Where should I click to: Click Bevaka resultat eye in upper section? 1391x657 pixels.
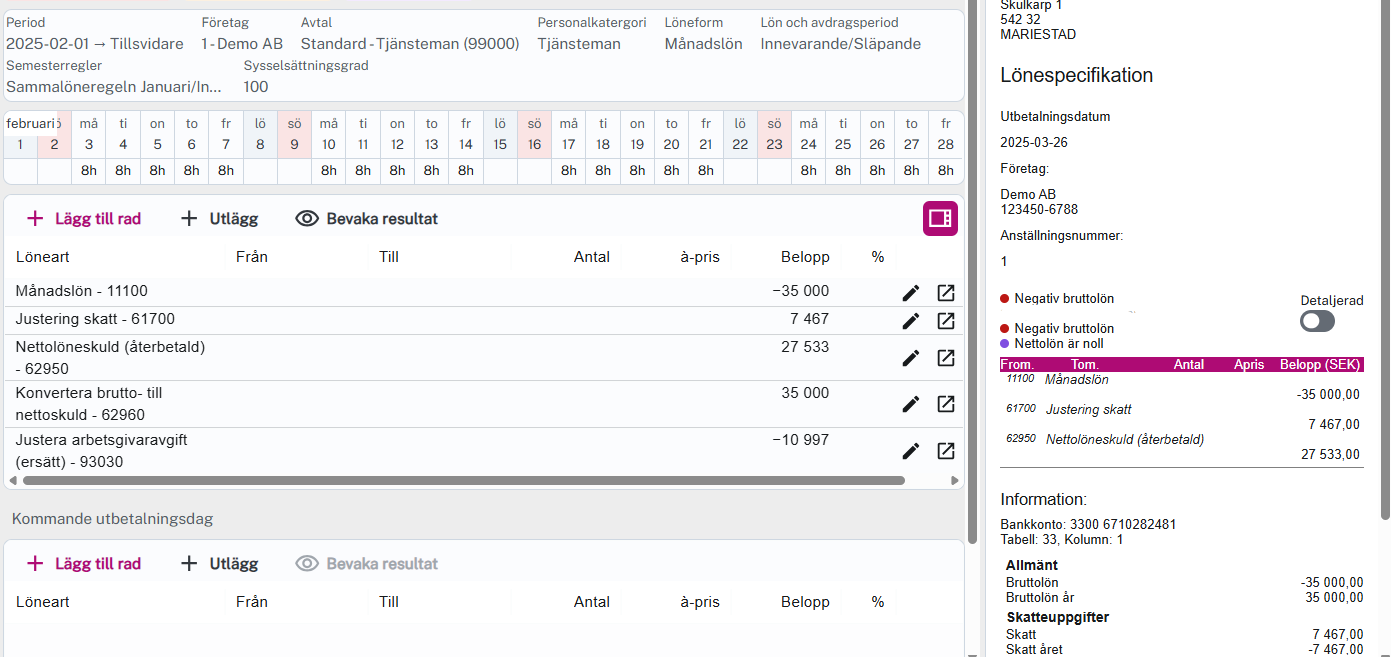pos(367,219)
